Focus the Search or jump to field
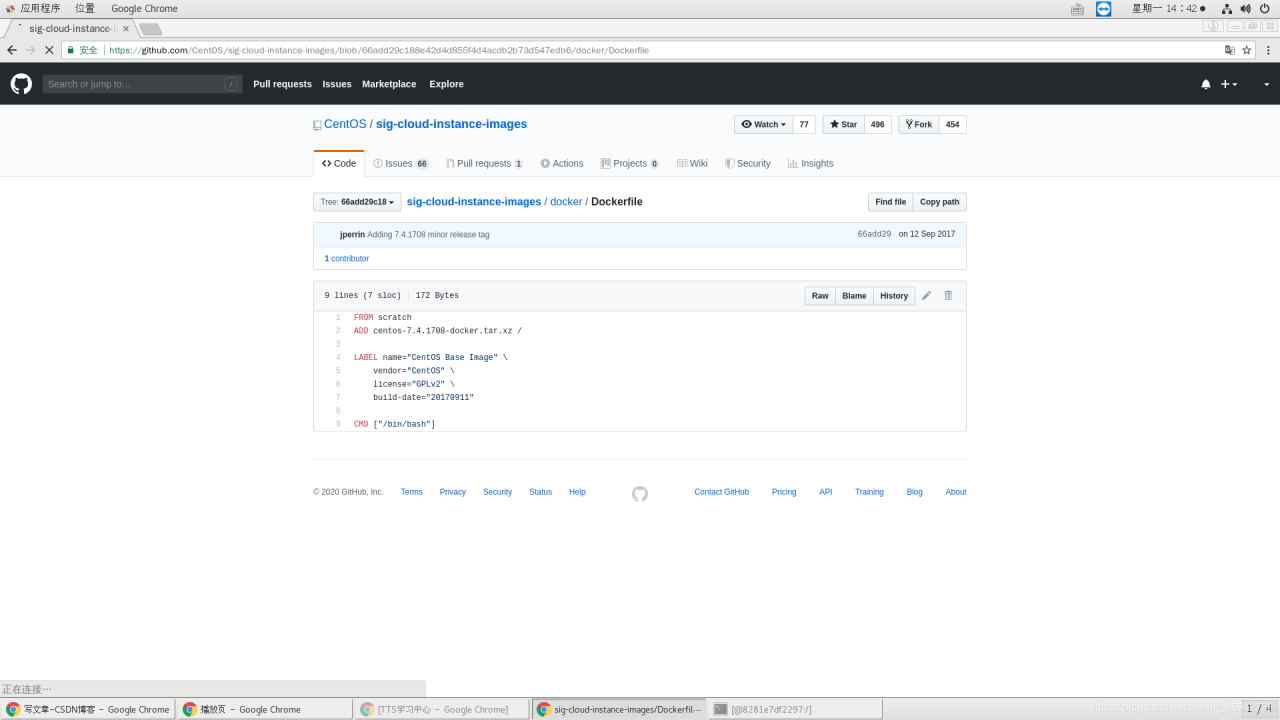 point(142,84)
